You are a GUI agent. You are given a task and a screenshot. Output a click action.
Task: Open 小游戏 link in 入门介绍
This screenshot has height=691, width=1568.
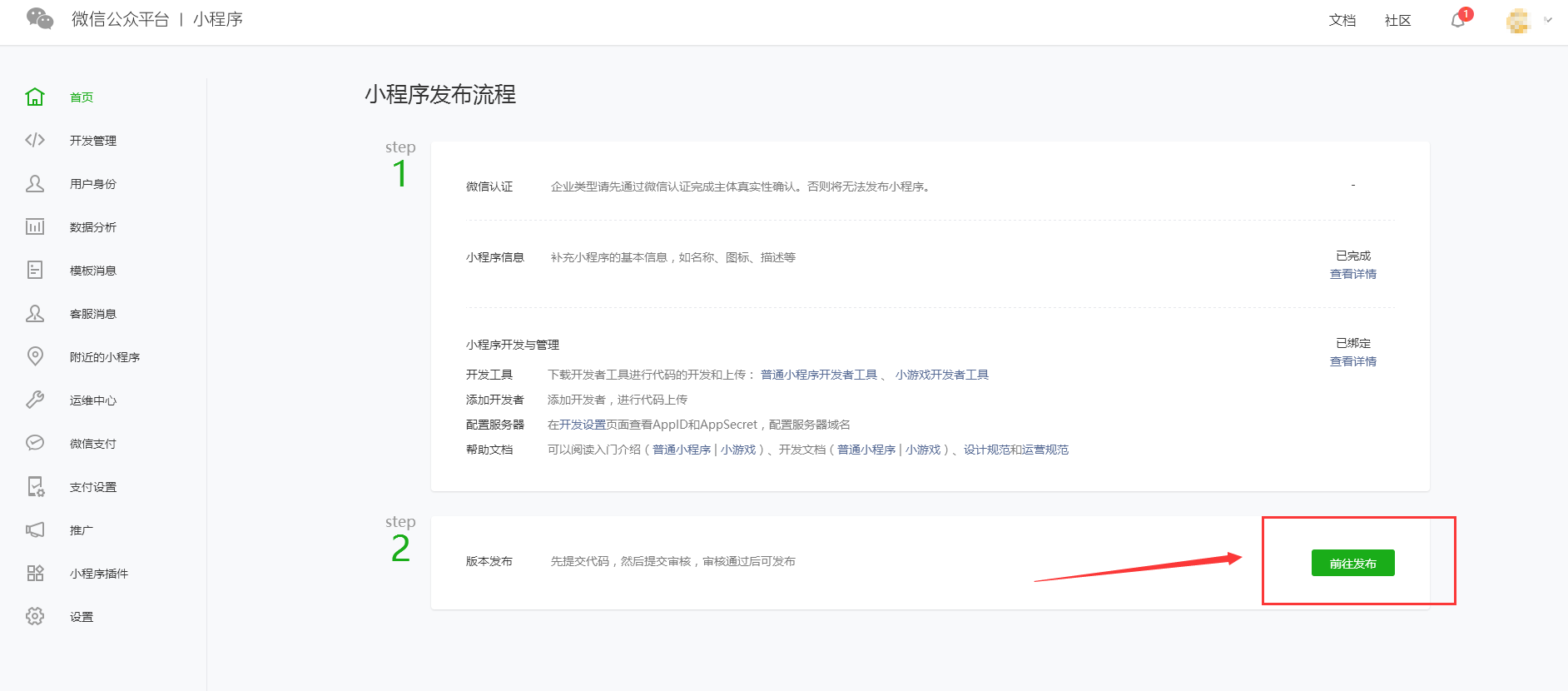[738, 450]
